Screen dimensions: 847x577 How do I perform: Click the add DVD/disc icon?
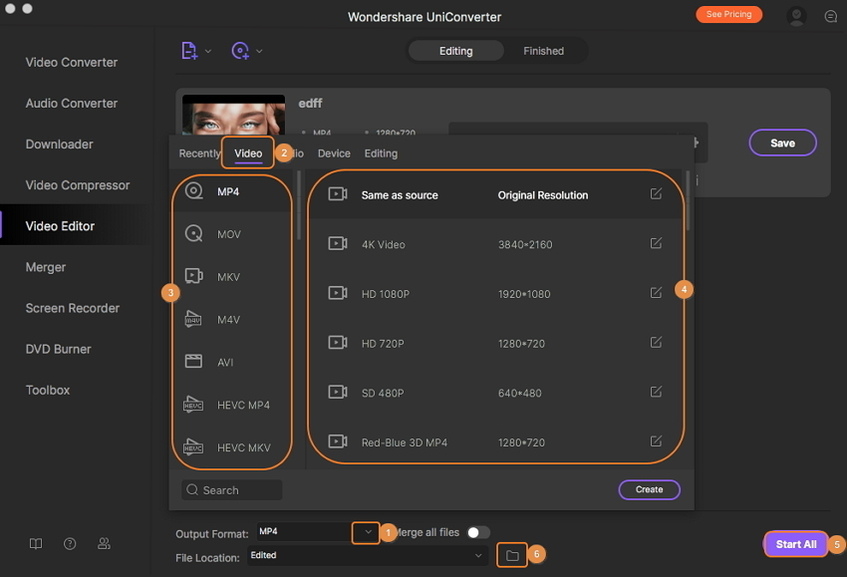(240, 50)
